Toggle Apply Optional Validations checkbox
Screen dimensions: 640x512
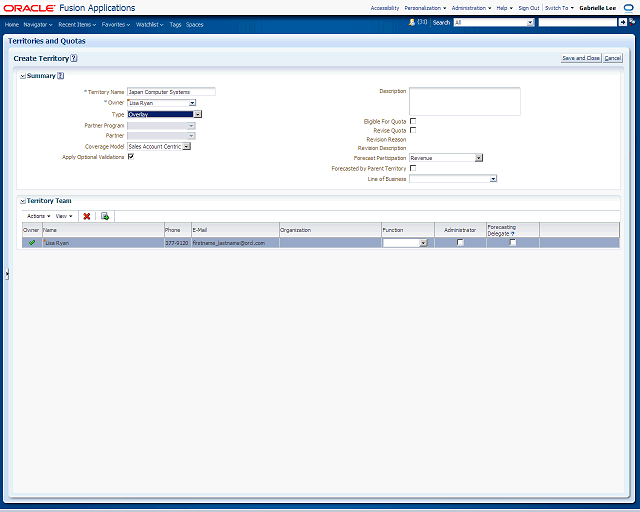coord(131,156)
